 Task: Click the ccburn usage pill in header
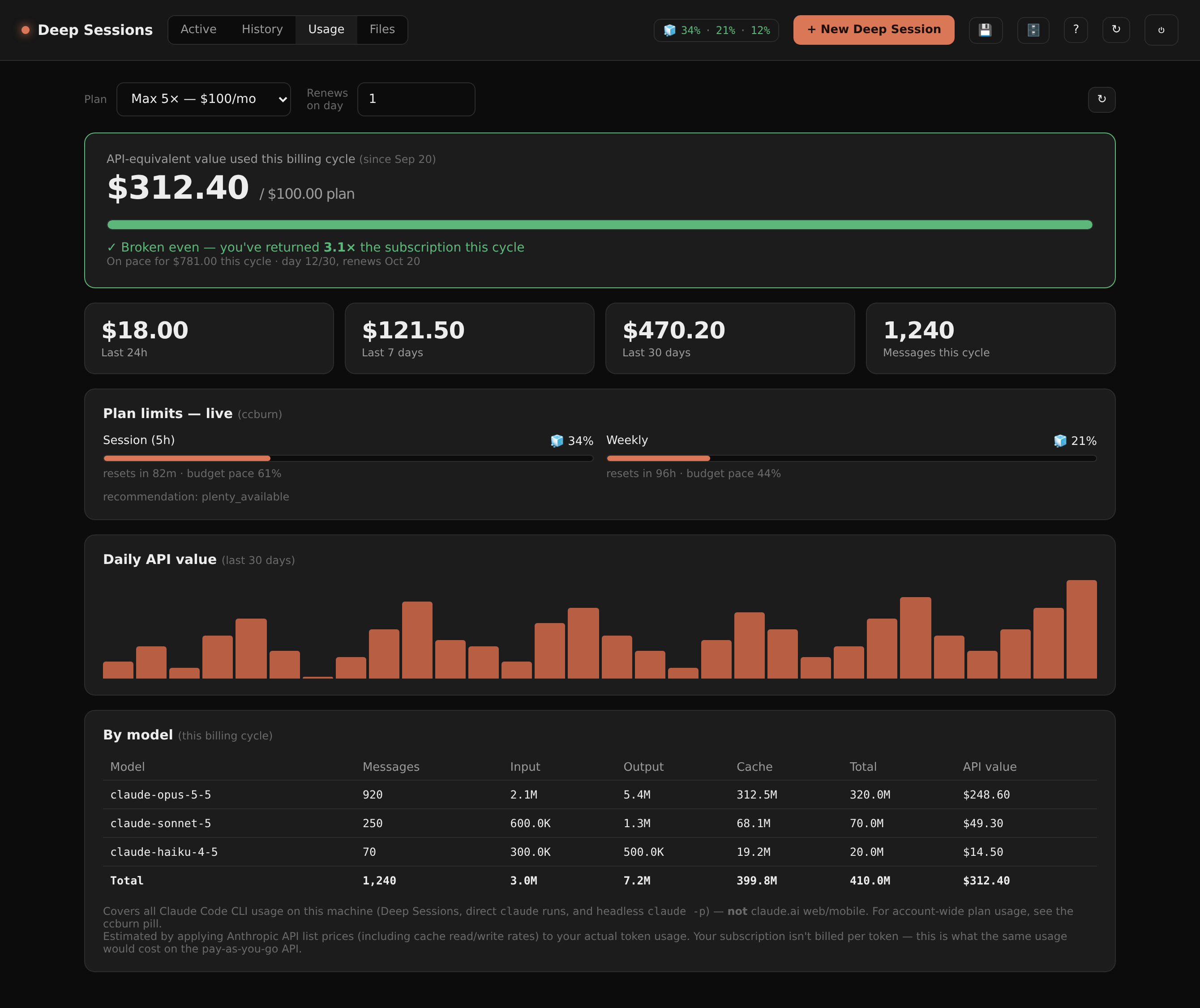716,30
